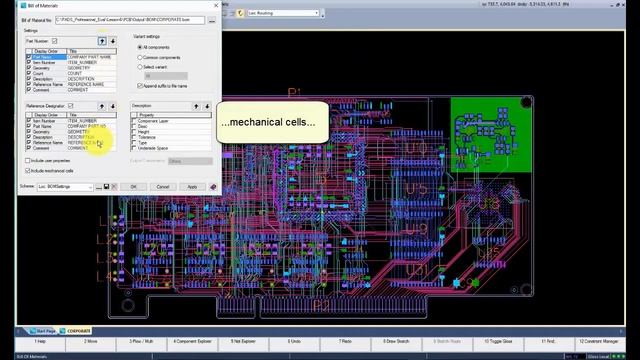Click Cancel in Bill of Materials dialog
Viewport: 640px width, 360px height.
pos(163,187)
